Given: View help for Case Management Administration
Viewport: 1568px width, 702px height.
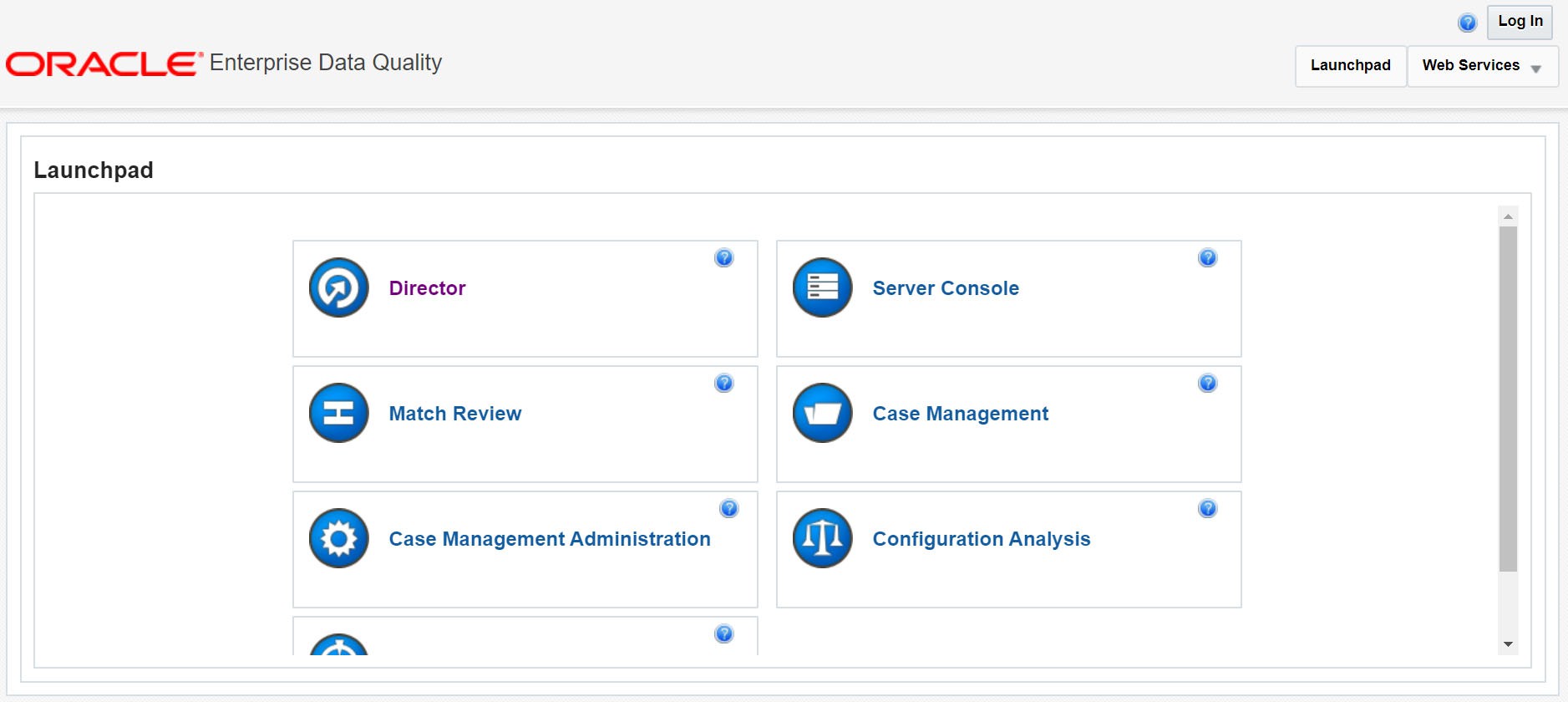Looking at the screenshot, I should pyautogui.click(x=729, y=508).
